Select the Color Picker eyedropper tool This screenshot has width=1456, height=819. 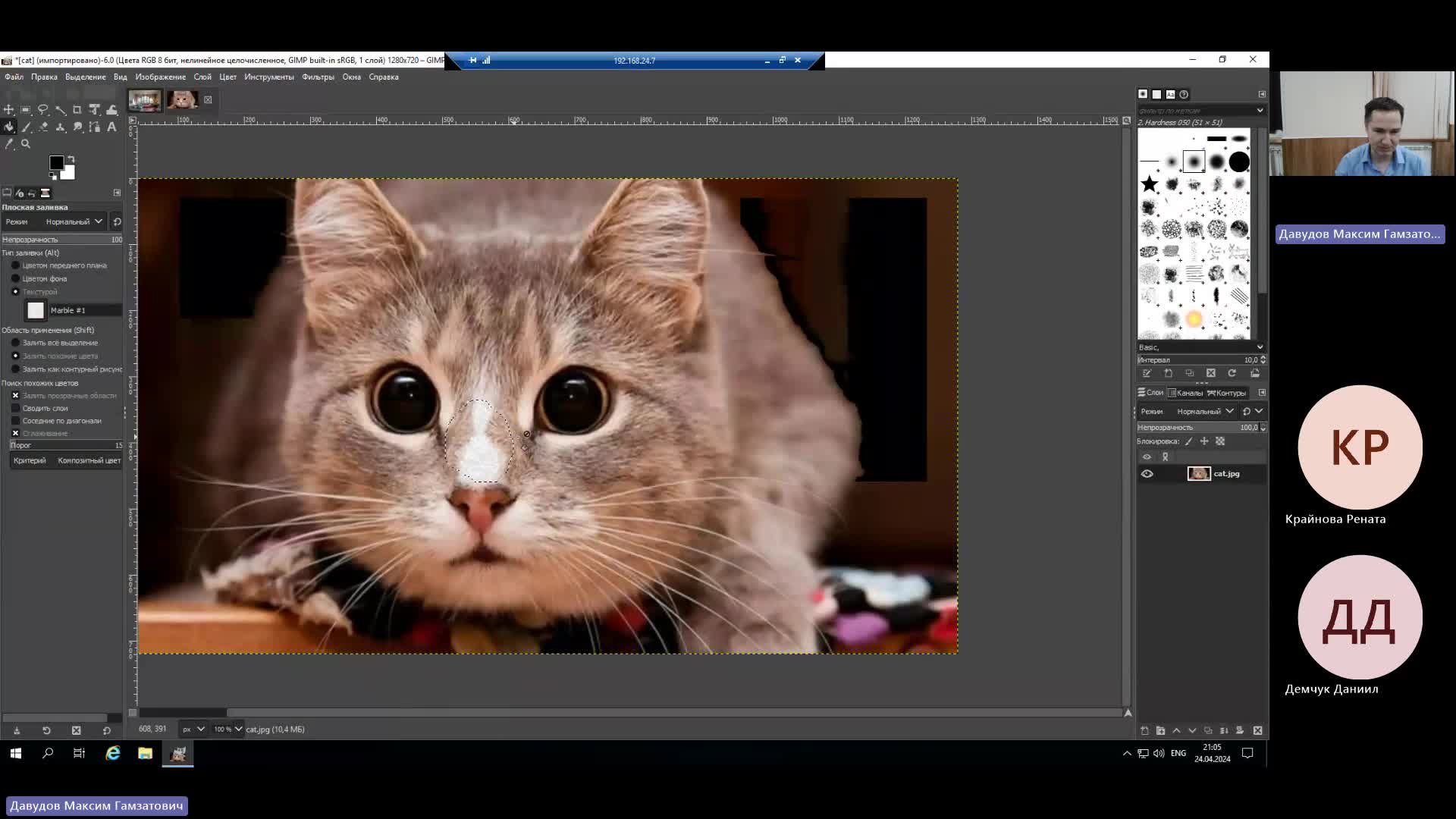coord(8,144)
